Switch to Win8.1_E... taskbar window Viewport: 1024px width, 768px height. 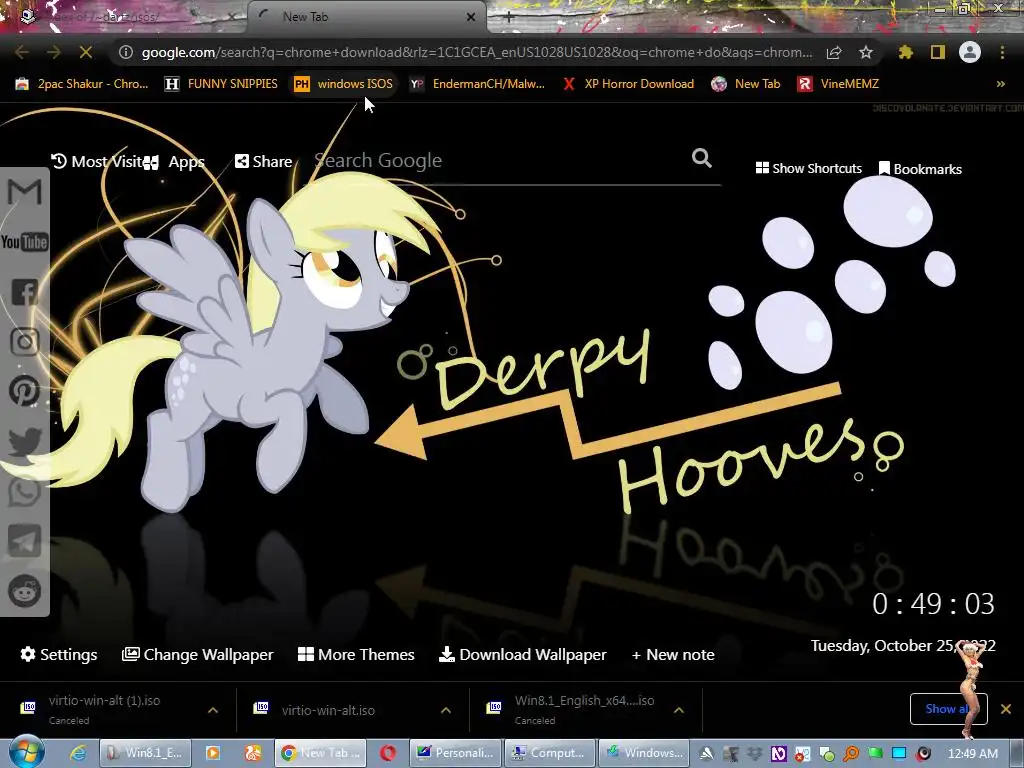(146, 753)
